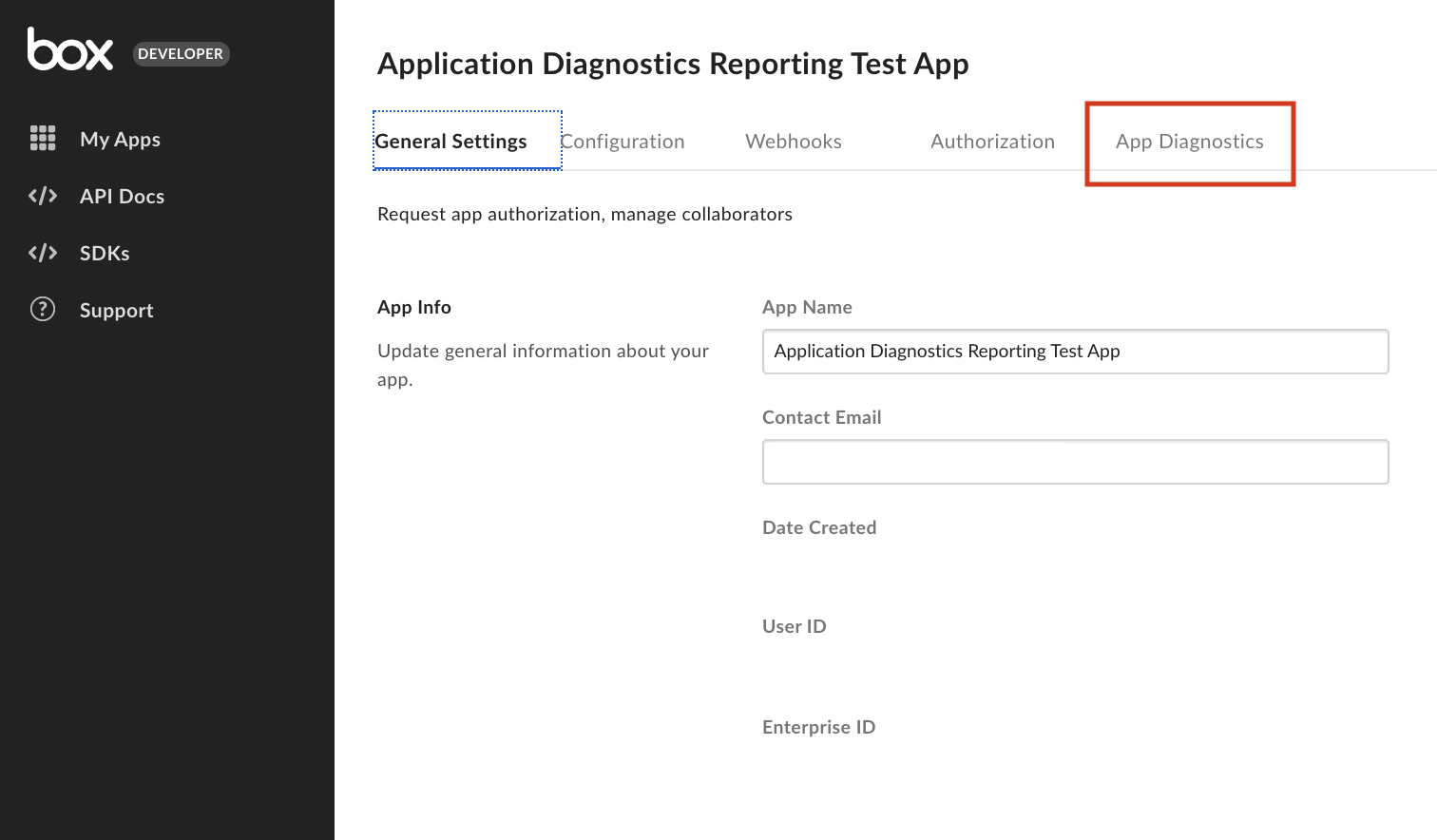This screenshot has height=840, width=1437.
Task: Open the Support page link
Action: tap(116, 311)
